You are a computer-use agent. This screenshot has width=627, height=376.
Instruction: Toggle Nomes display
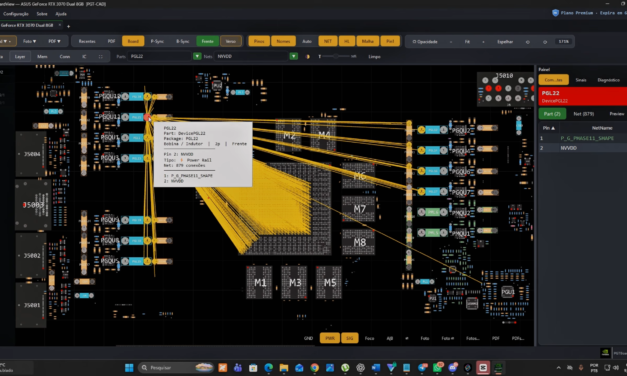coord(284,41)
